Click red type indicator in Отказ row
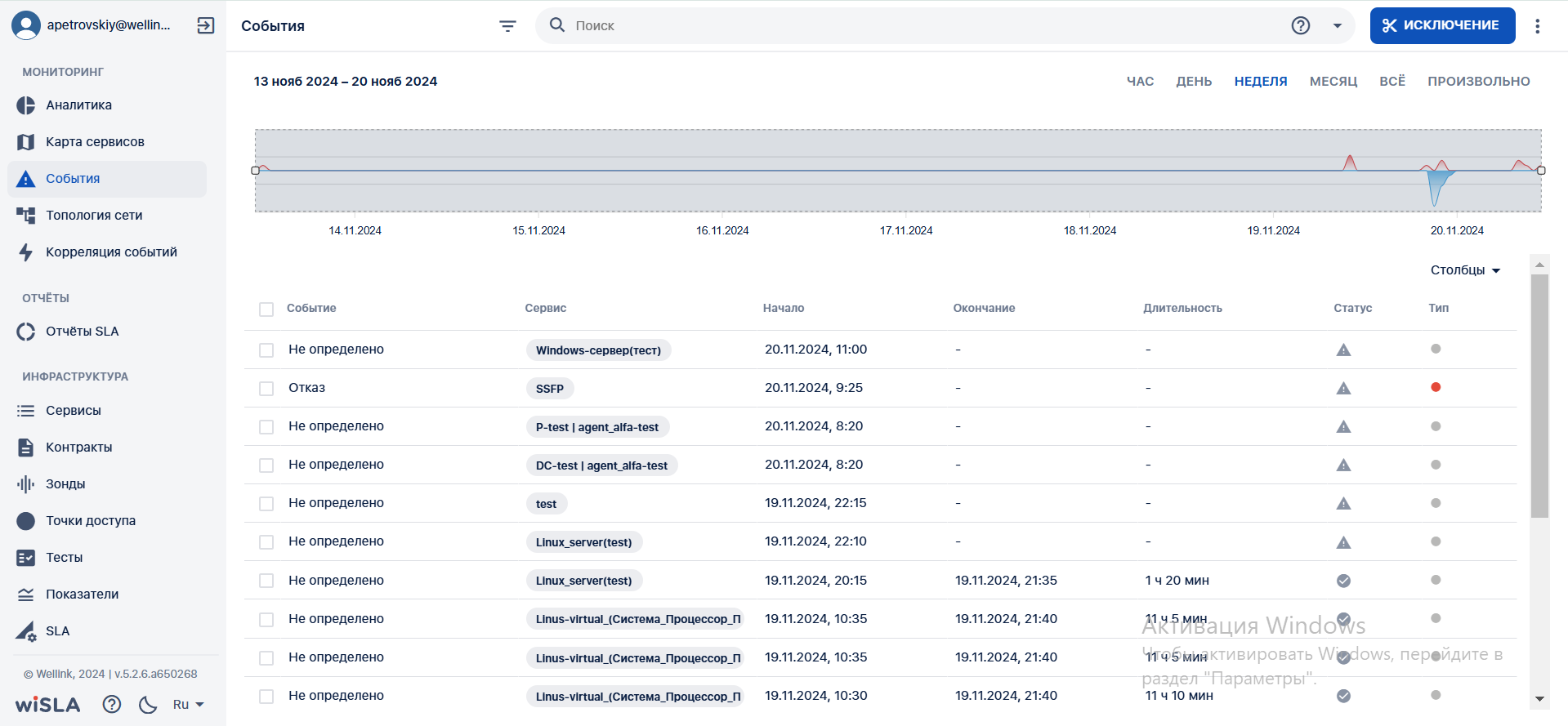The height and width of the screenshot is (726, 1568). pyautogui.click(x=1436, y=387)
